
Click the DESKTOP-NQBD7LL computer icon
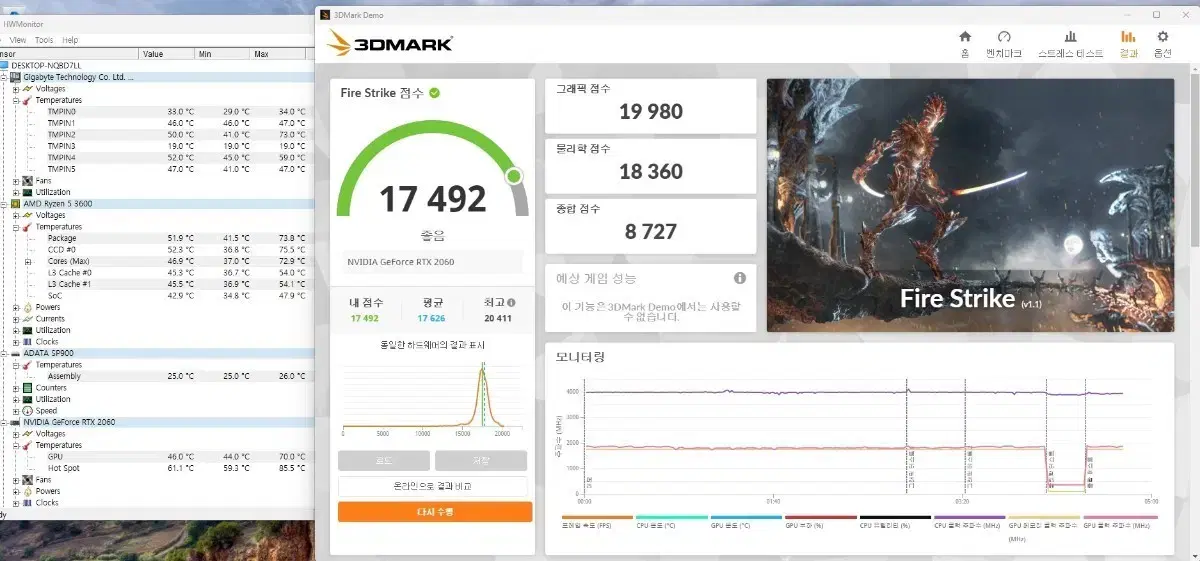5,65
